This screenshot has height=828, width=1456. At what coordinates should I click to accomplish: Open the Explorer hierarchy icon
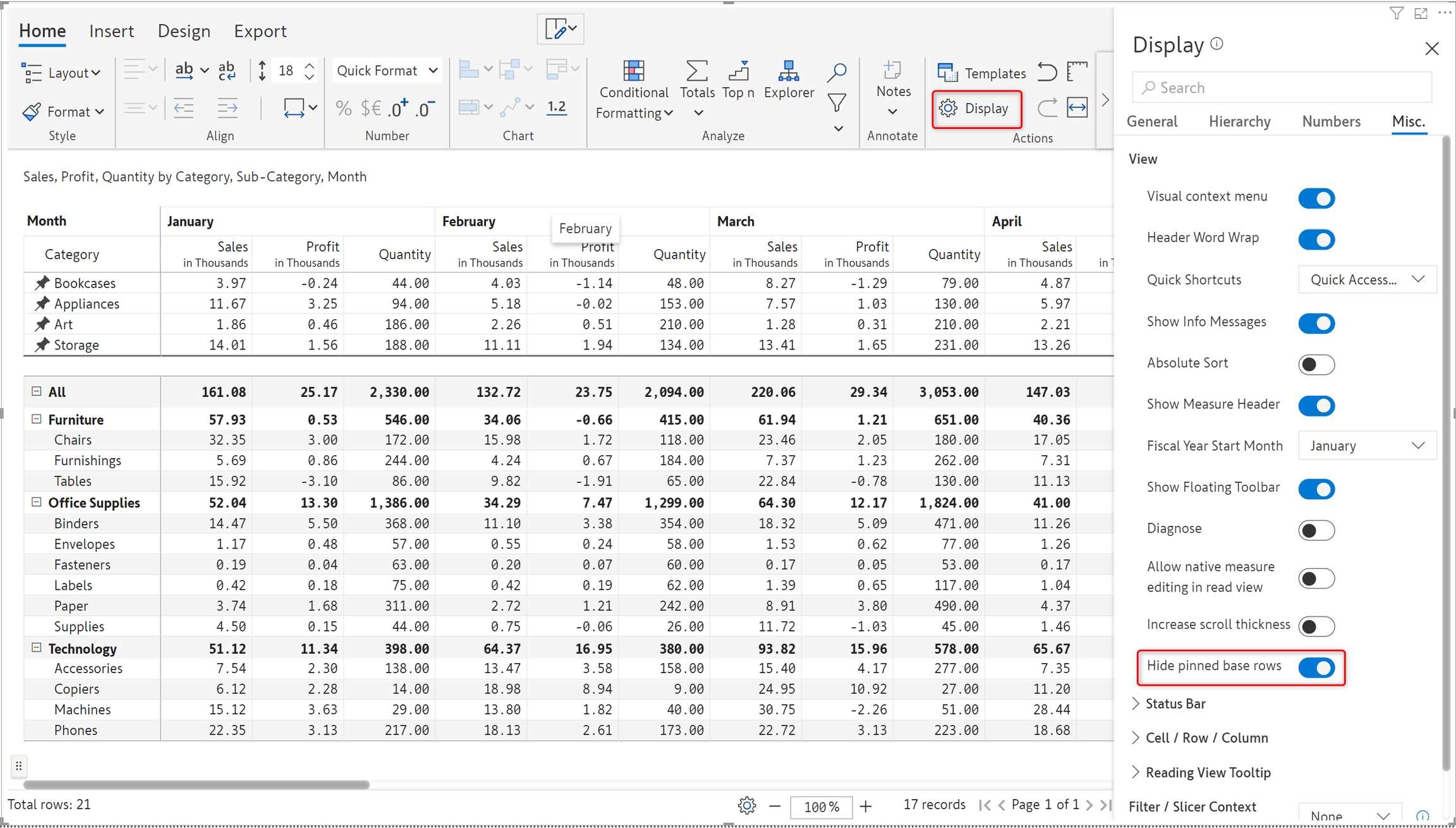click(x=788, y=71)
